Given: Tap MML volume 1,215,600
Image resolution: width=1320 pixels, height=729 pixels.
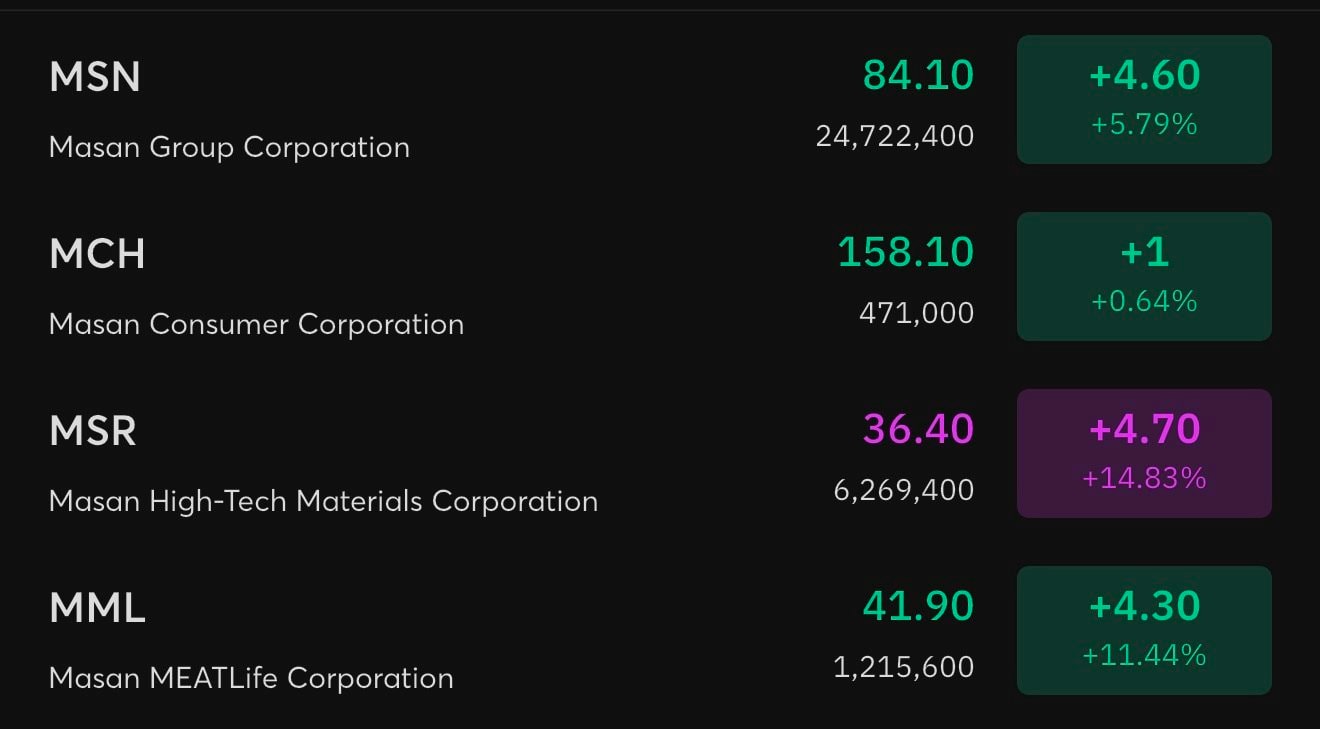Looking at the screenshot, I should click(x=903, y=666).
